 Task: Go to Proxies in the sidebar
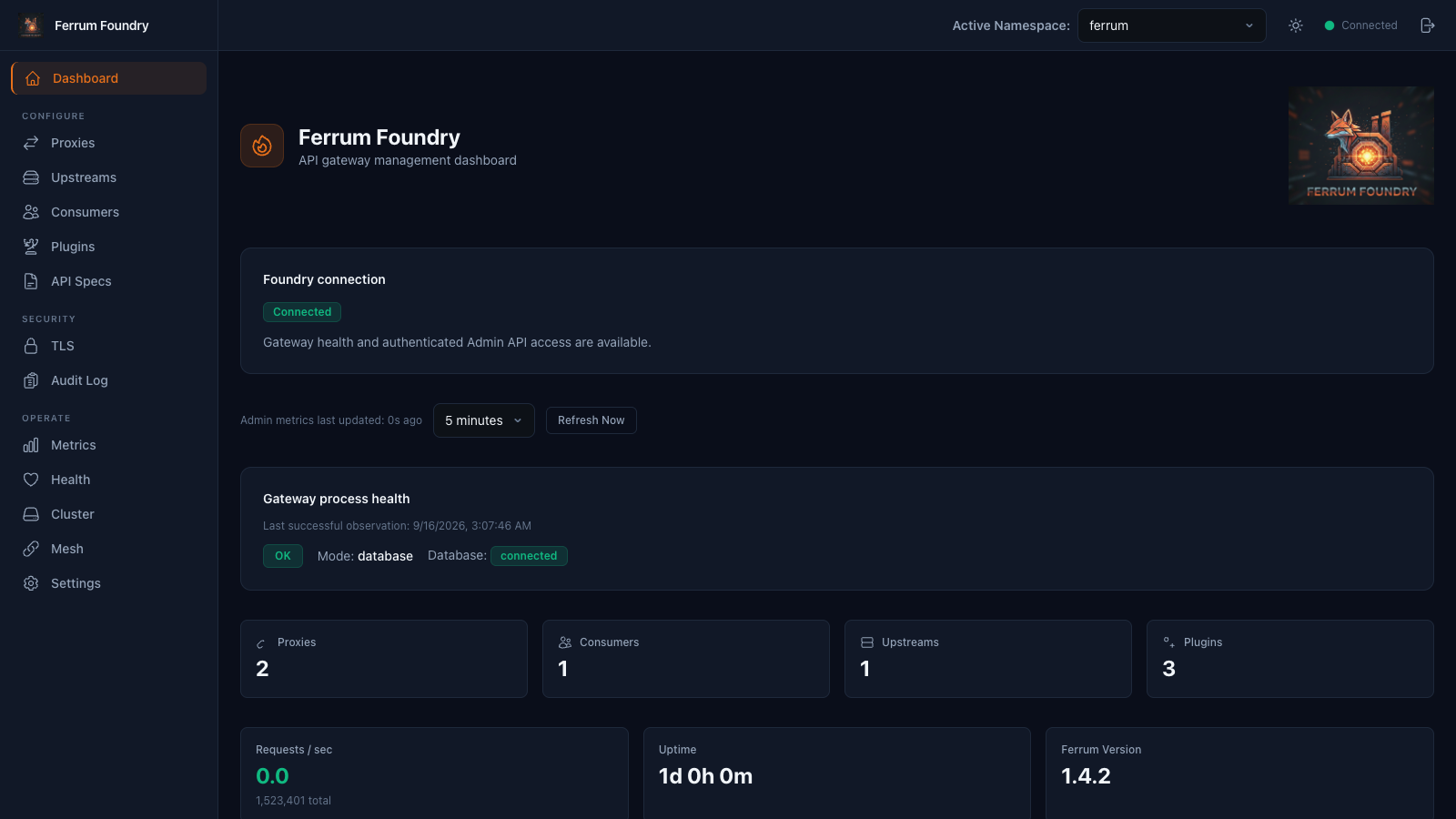73,143
